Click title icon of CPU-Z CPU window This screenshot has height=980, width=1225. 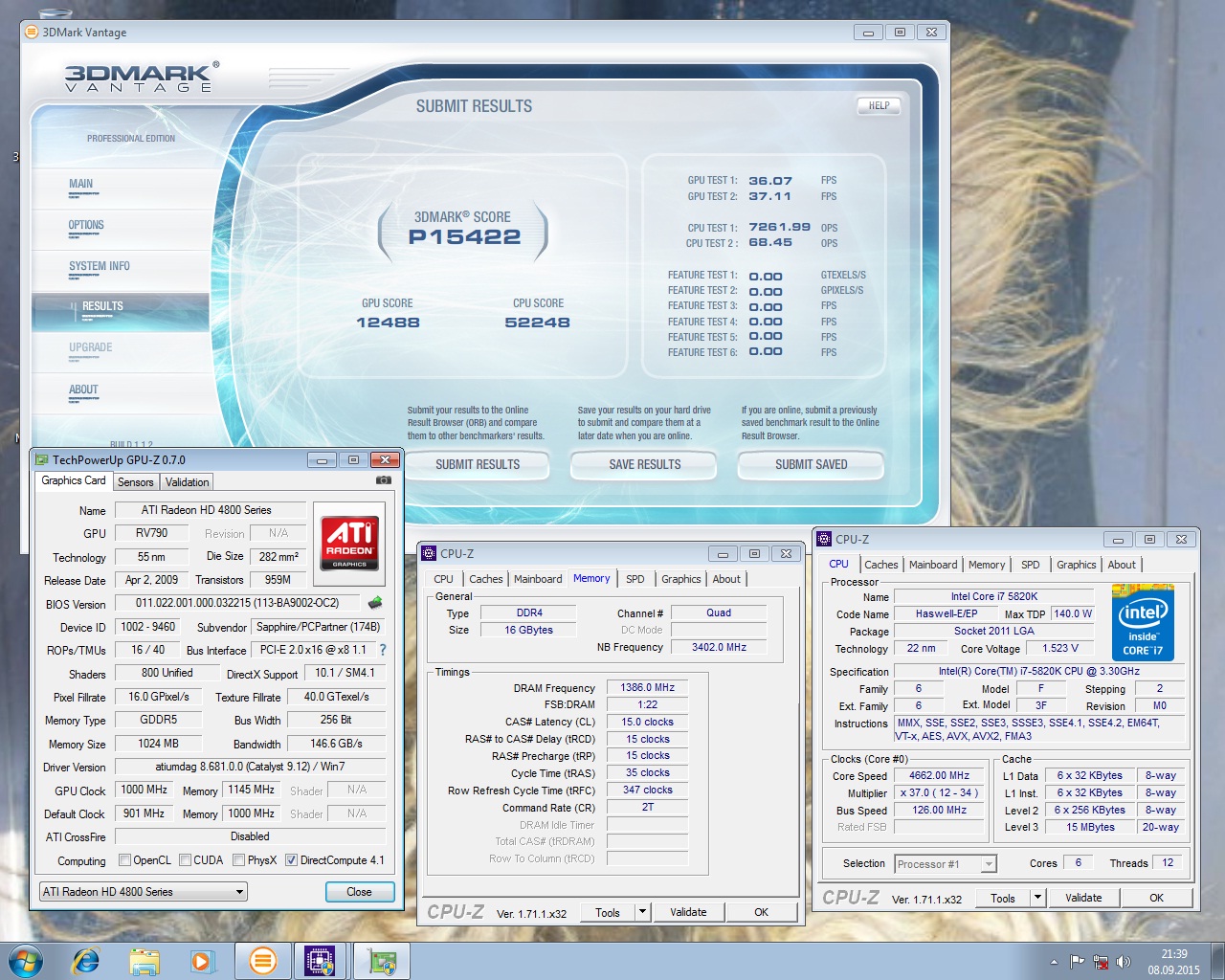pyautogui.click(x=824, y=539)
